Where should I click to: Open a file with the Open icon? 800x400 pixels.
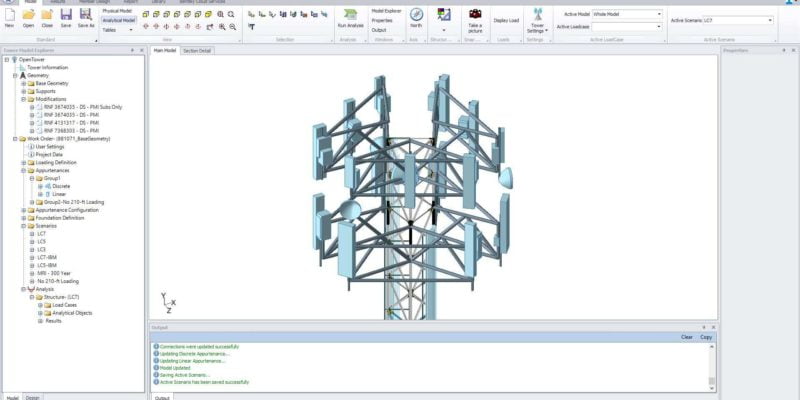28,17
